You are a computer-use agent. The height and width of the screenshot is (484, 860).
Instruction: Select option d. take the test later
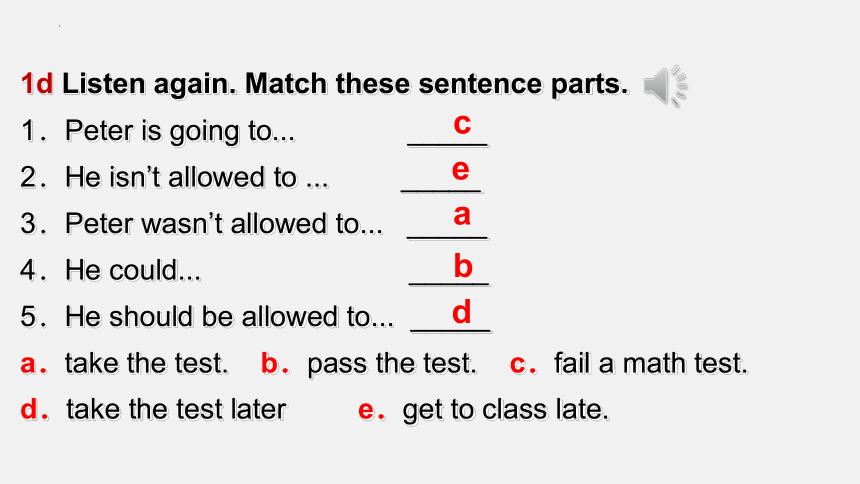tap(153, 409)
